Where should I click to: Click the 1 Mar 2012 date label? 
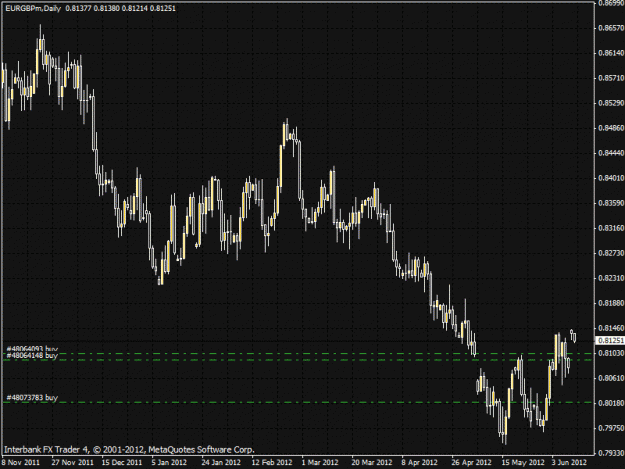point(320,463)
